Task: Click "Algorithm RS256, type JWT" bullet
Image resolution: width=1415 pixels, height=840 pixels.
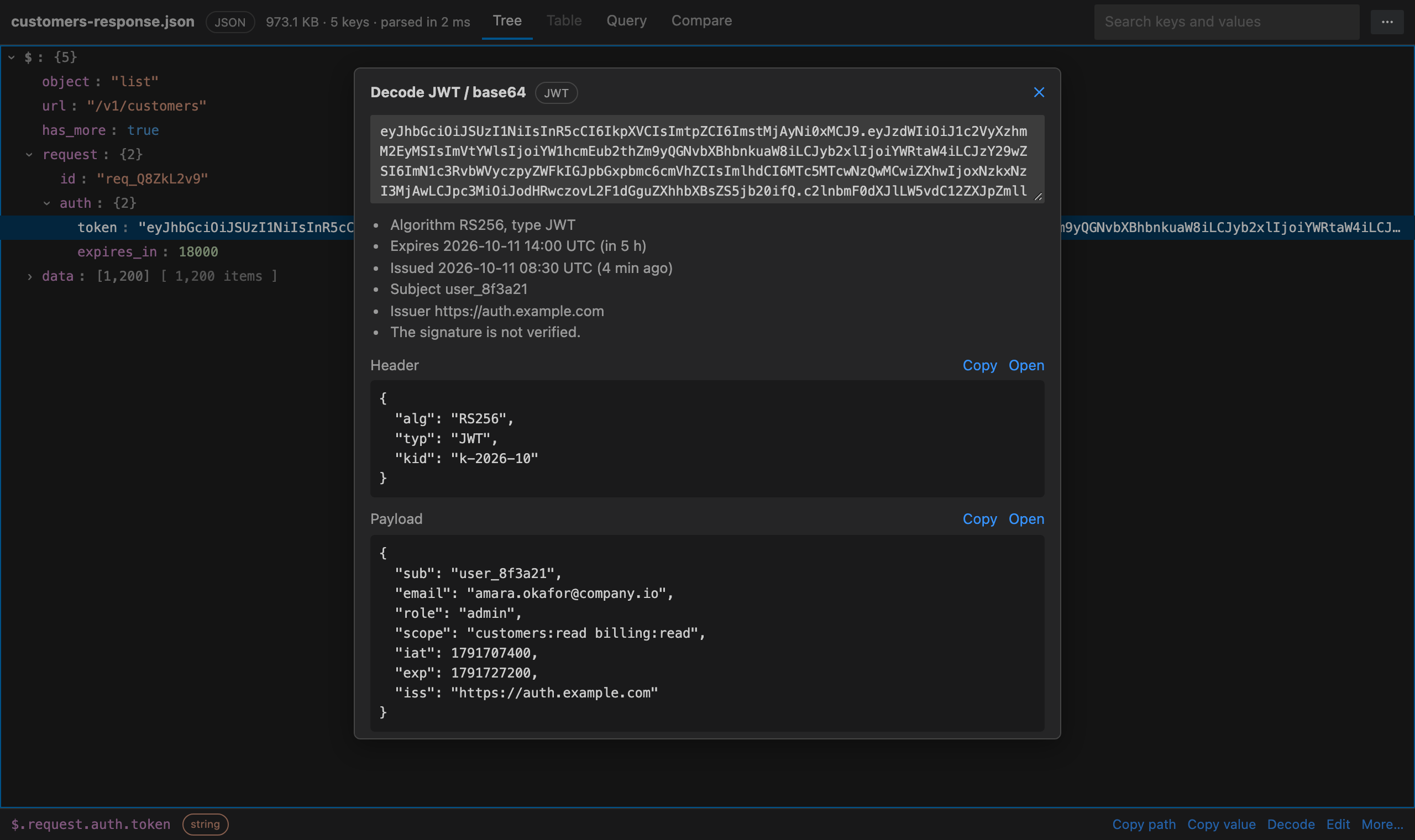Action: [x=482, y=225]
